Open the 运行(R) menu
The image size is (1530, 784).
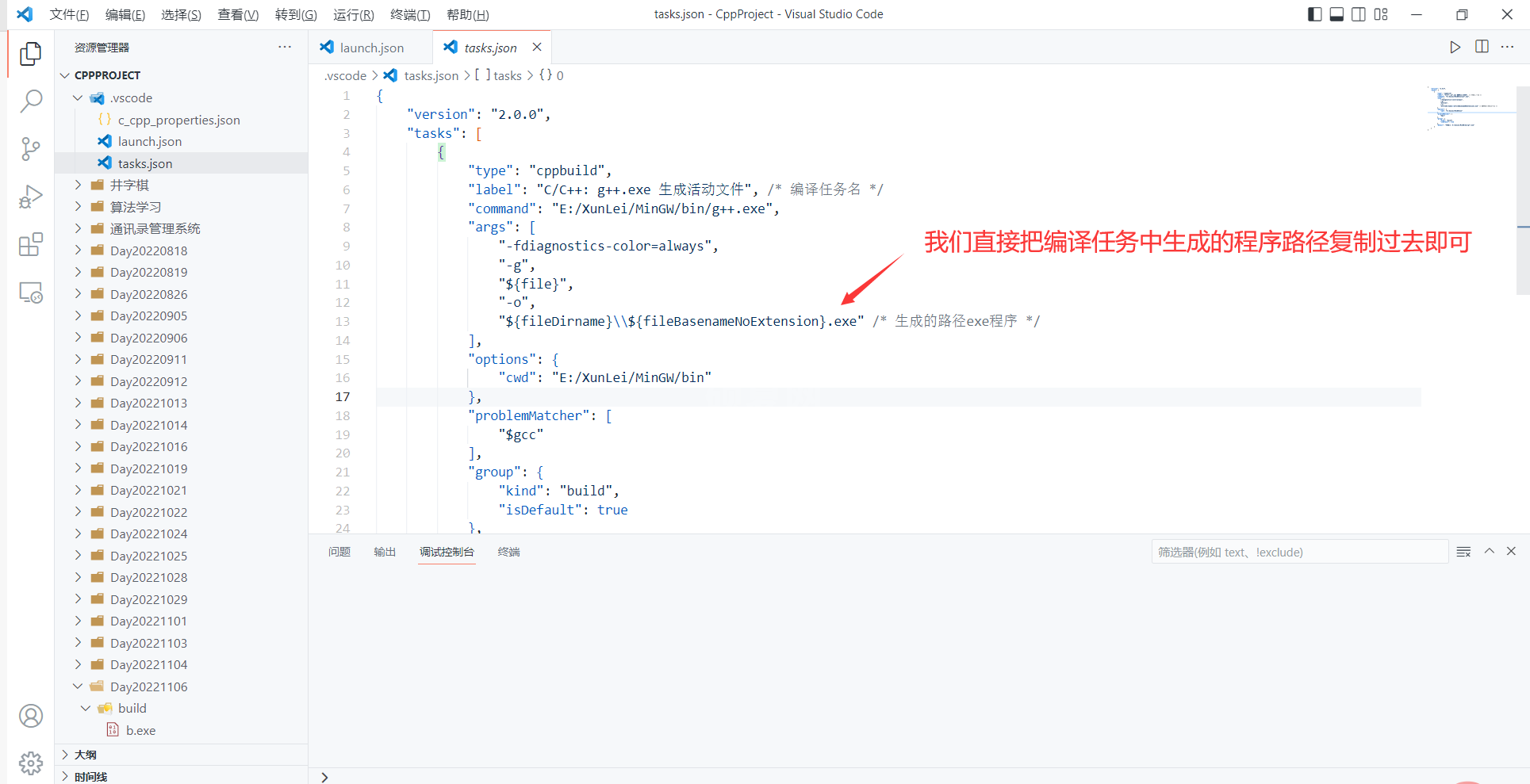click(353, 14)
